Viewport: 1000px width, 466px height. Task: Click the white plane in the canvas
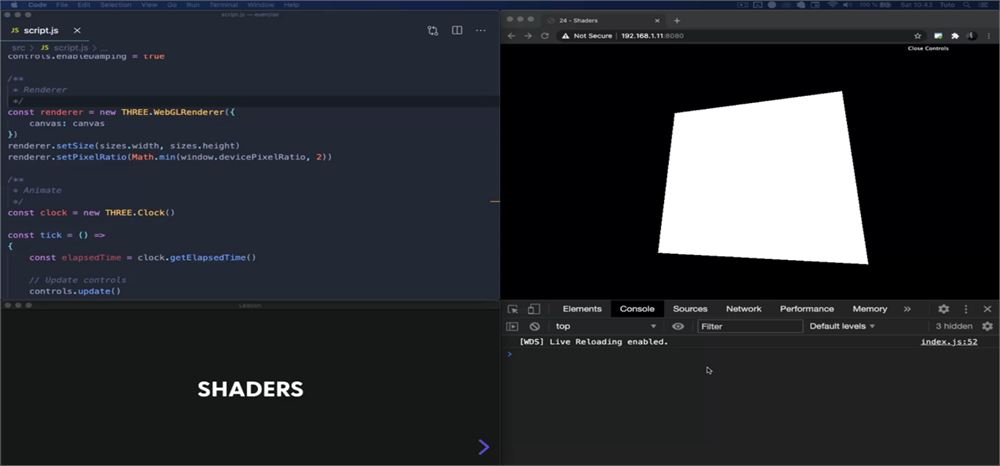click(x=762, y=178)
